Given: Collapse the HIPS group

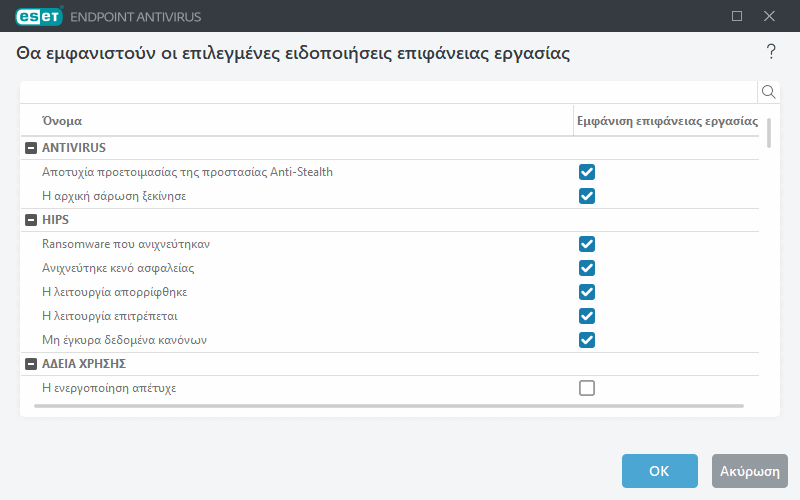Looking at the screenshot, I should (31, 220).
